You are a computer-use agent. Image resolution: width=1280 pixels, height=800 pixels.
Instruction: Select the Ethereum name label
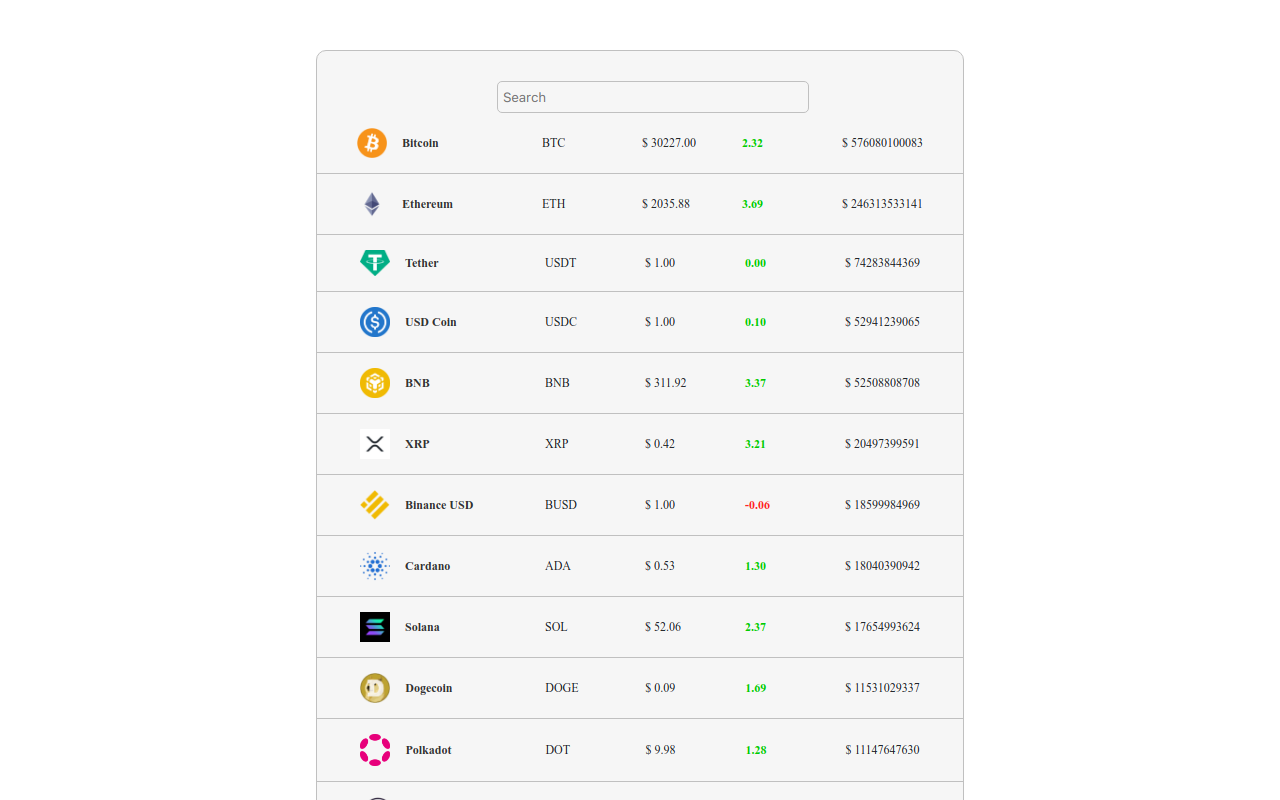click(x=427, y=203)
